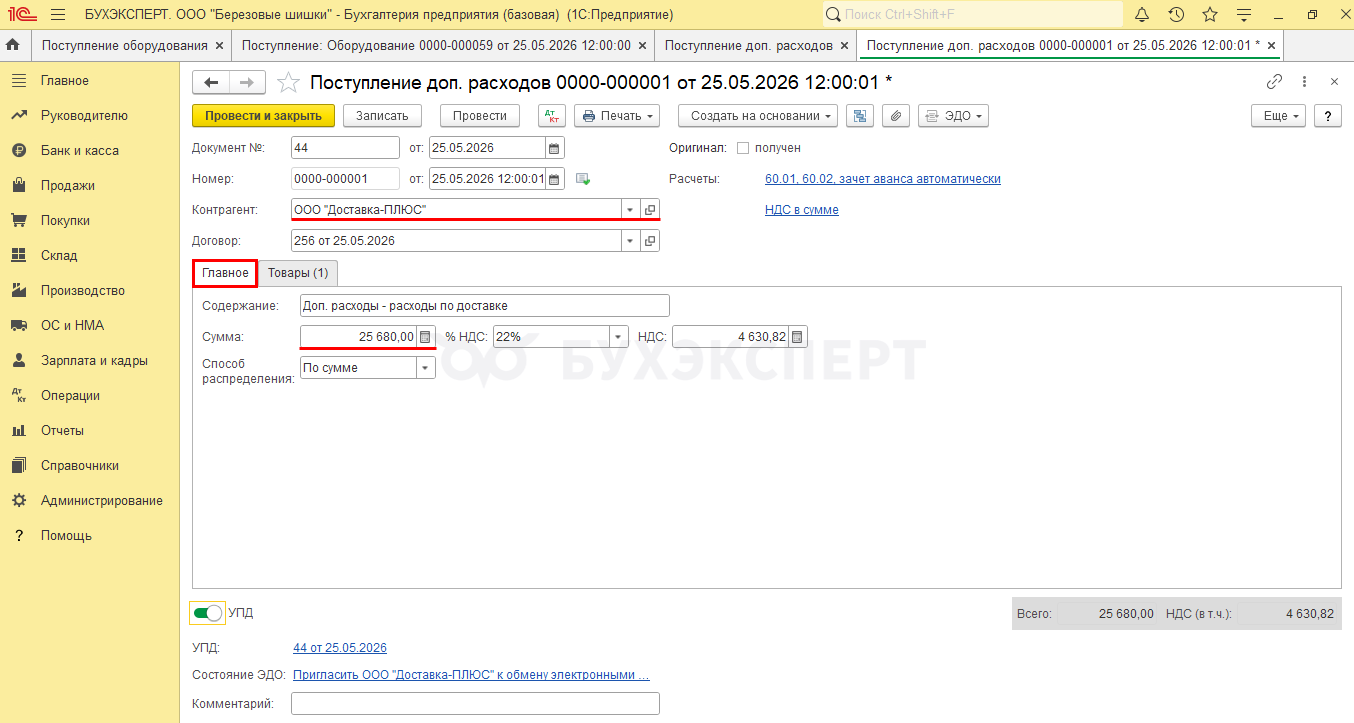Open attached files paperclip icon
Viewport: 1354px width, 723px height.
[897, 116]
